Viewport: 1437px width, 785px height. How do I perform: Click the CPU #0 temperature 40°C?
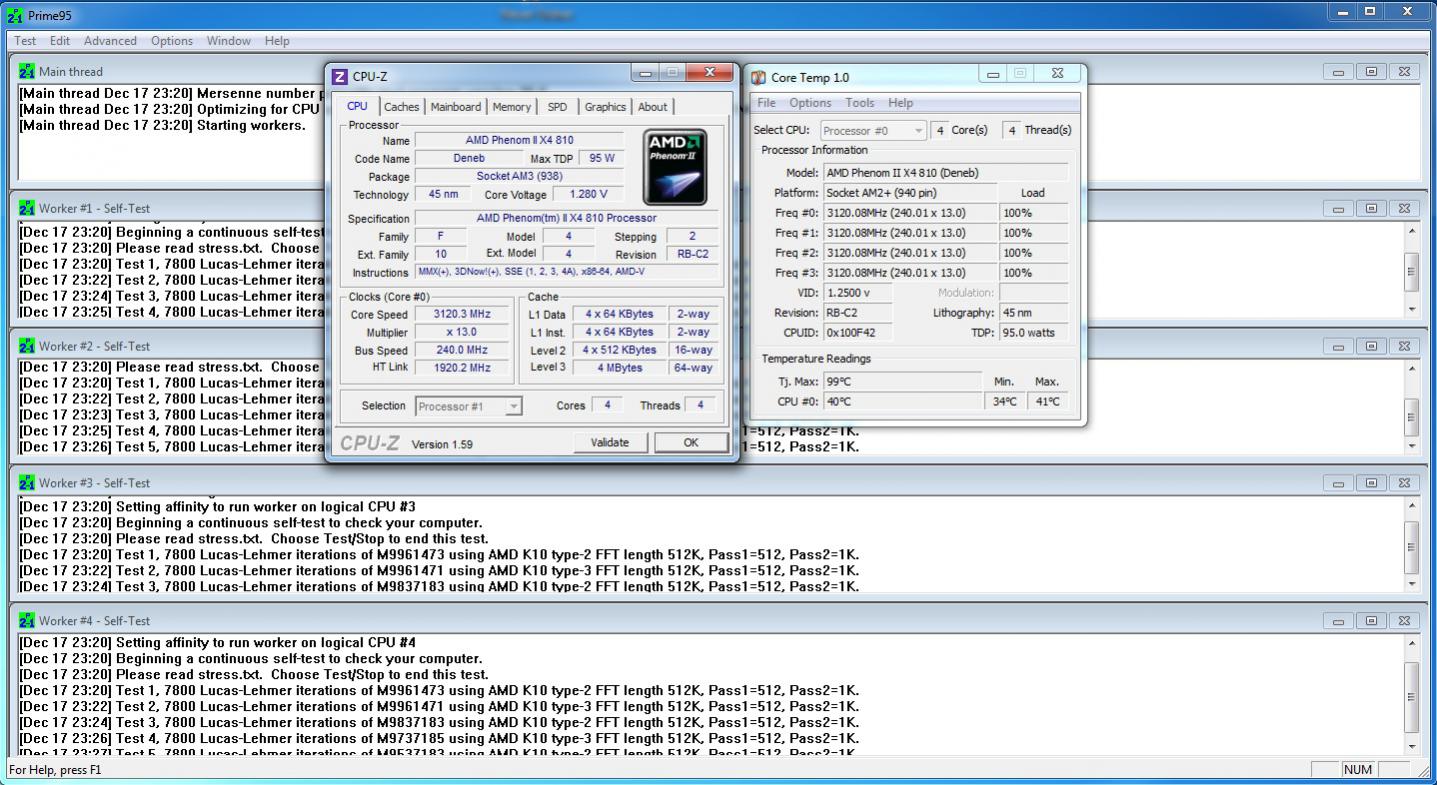click(x=902, y=402)
